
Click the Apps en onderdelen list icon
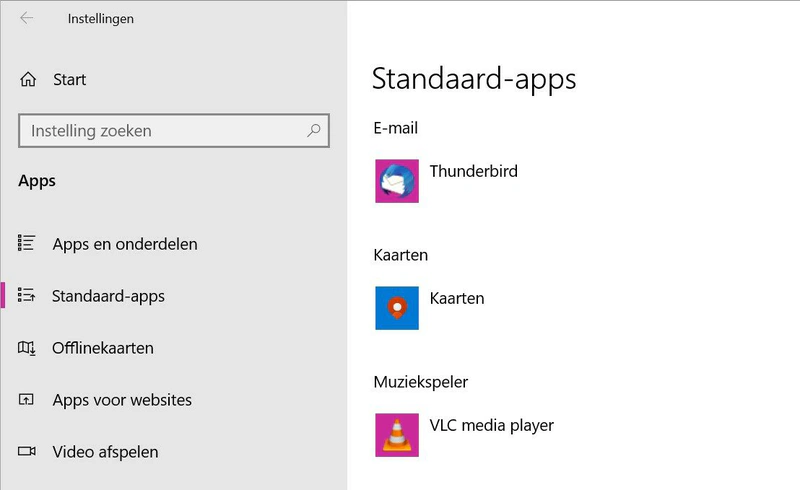coord(27,243)
